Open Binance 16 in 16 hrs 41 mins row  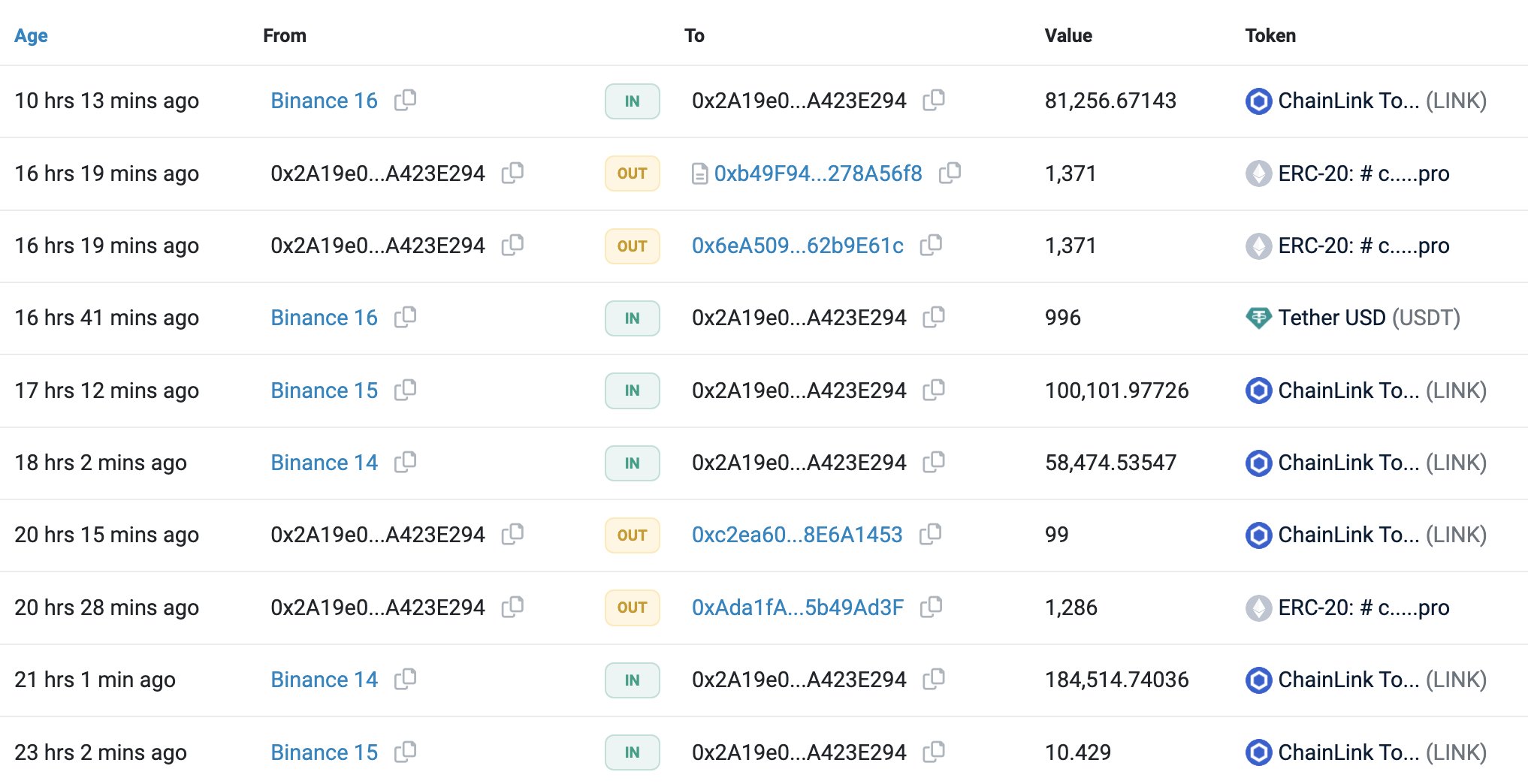(324, 318)
